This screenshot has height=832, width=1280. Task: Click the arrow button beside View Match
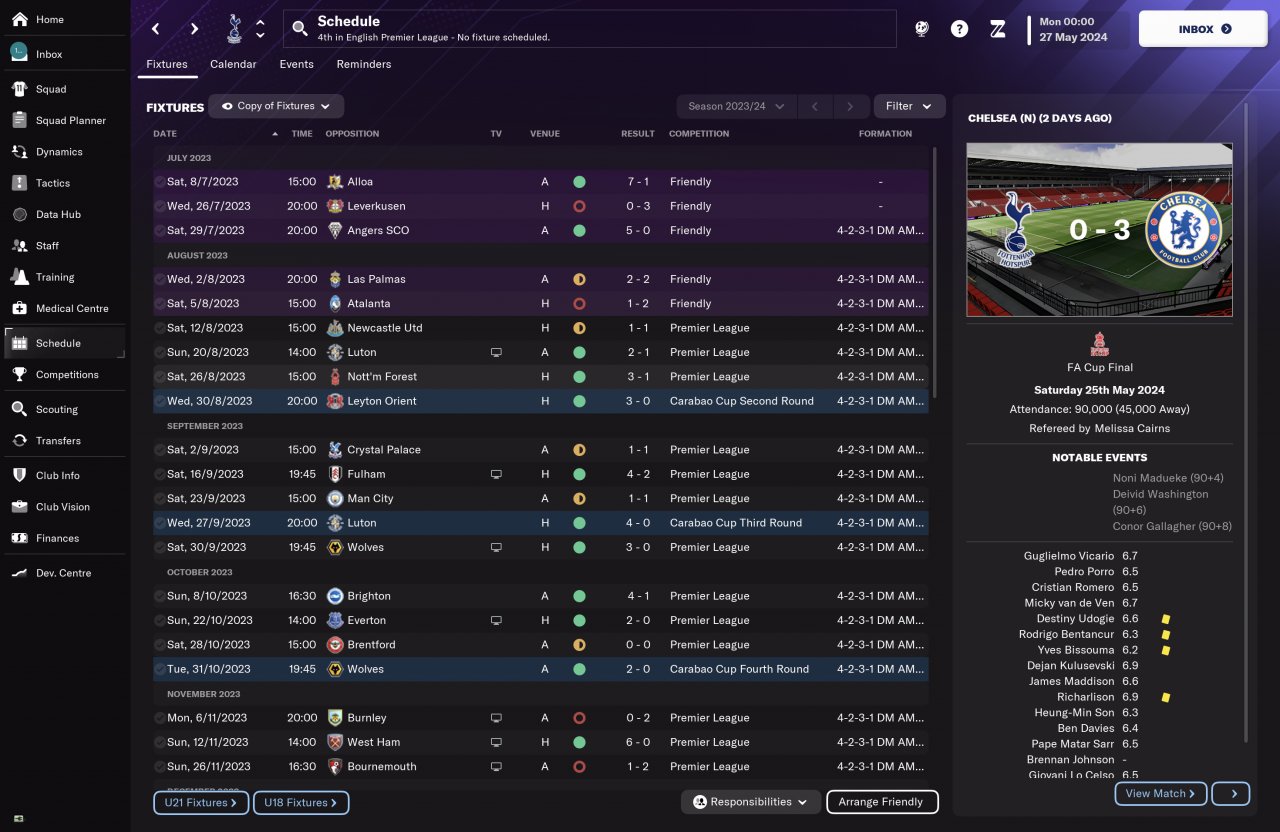(1230, 794)
